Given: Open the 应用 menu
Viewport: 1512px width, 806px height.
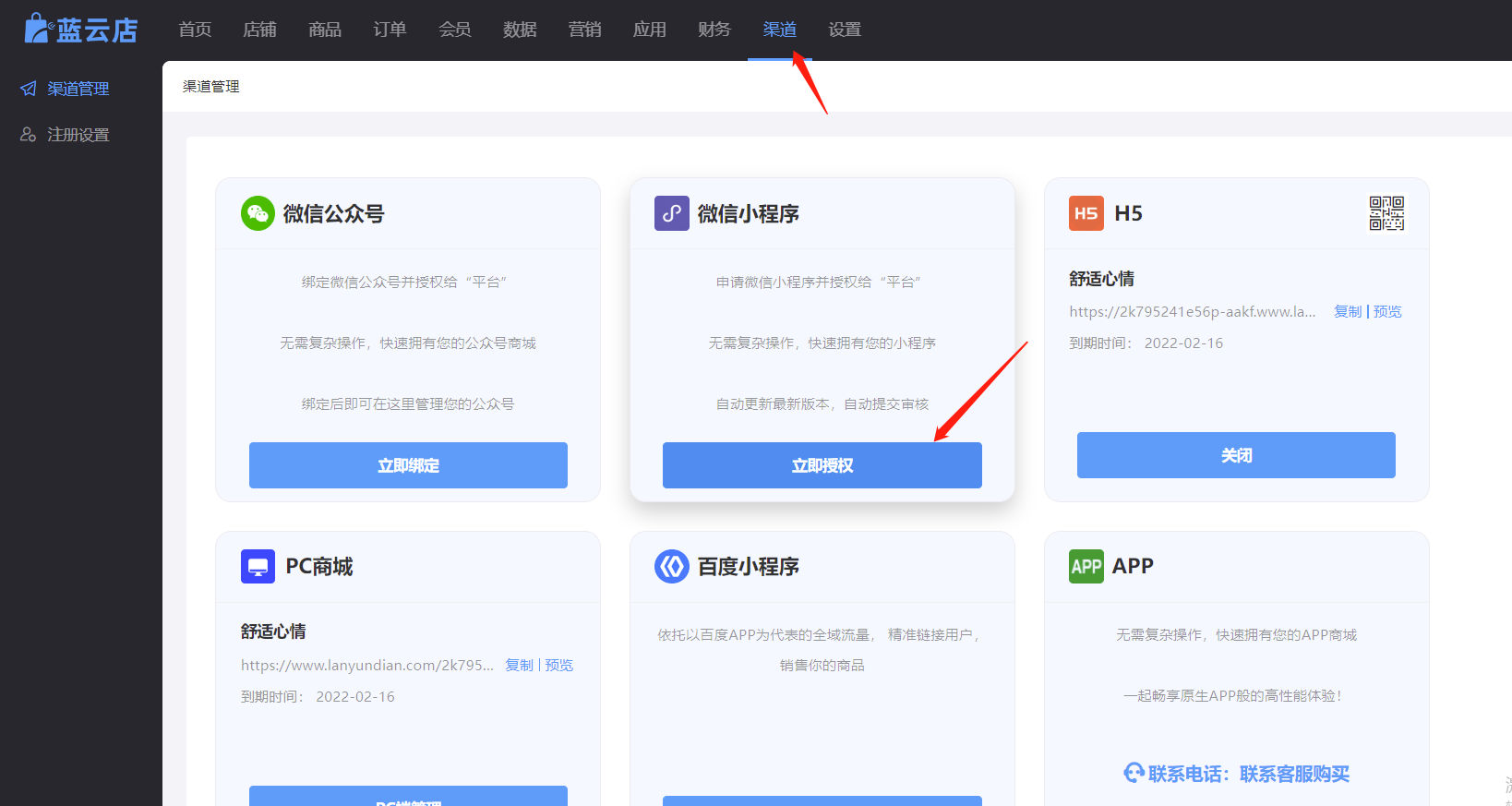Looking at the screenshot, I should point(650,30).
